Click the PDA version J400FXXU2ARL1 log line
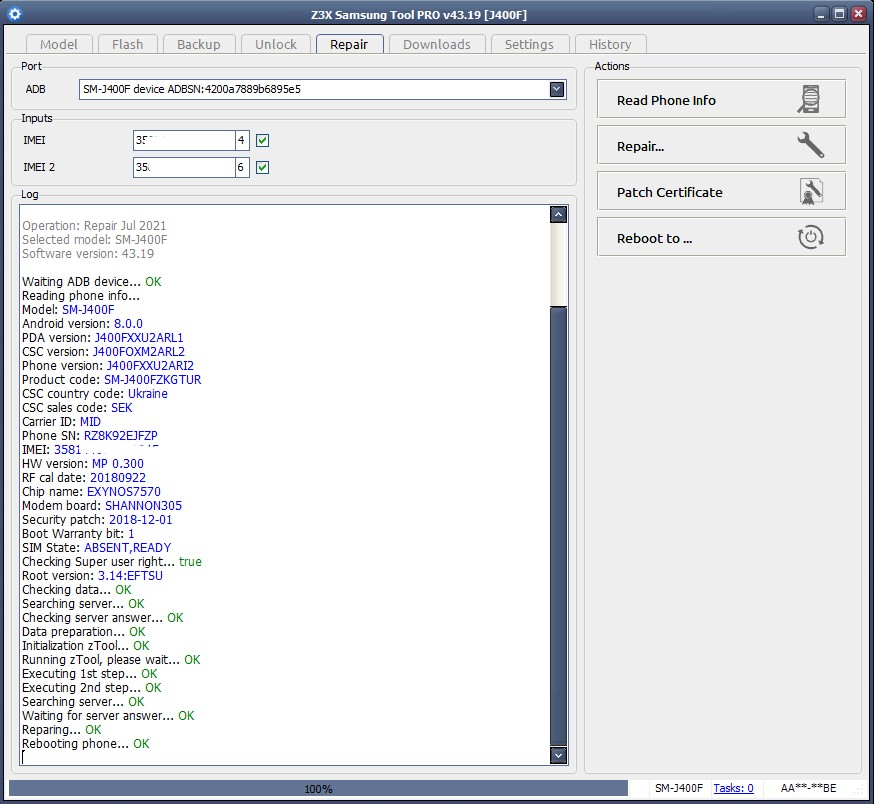Screen dimensions: 874x804 point(103,337)
